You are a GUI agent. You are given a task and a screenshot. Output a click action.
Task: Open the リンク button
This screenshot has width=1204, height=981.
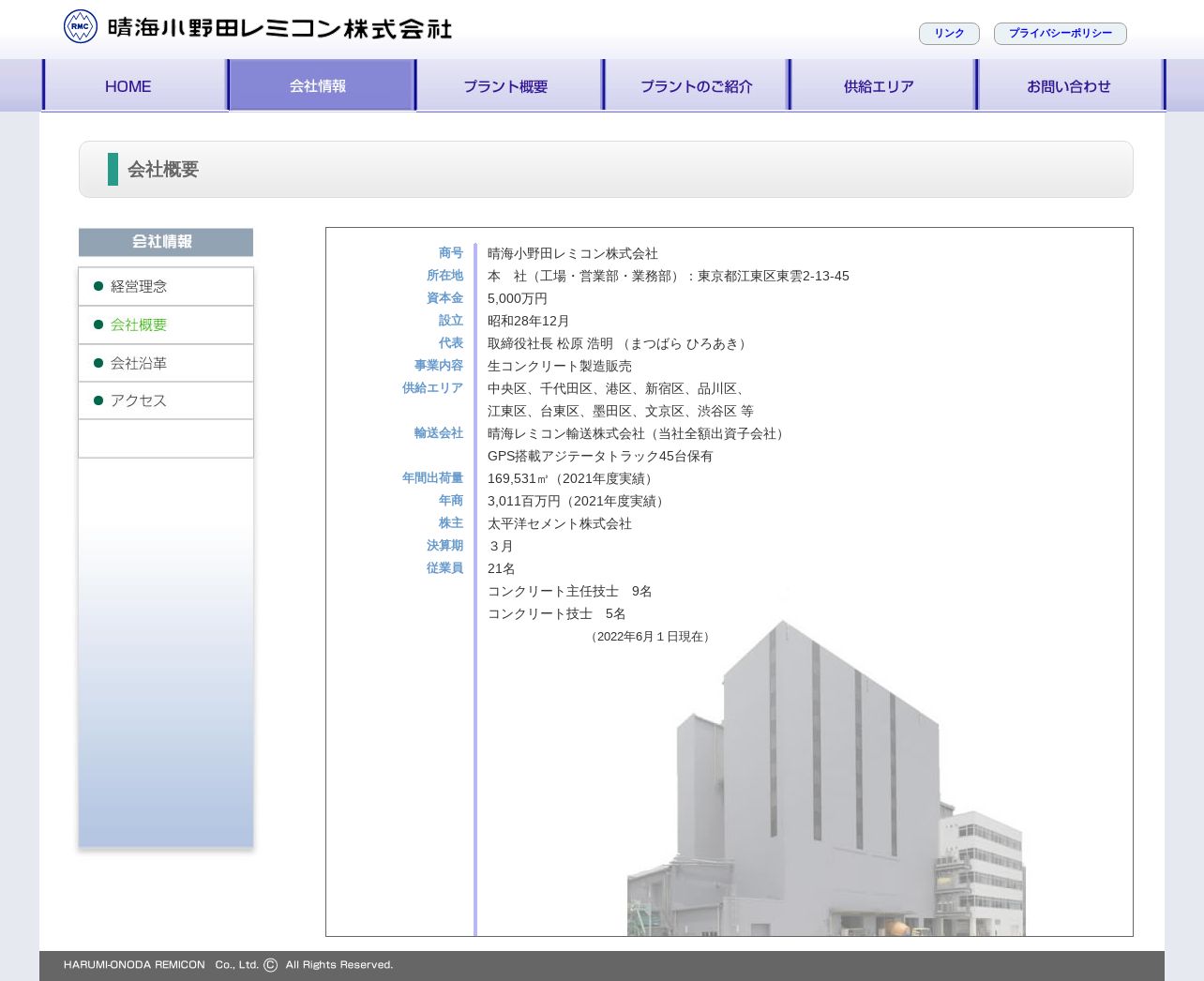tap(949, 34)
